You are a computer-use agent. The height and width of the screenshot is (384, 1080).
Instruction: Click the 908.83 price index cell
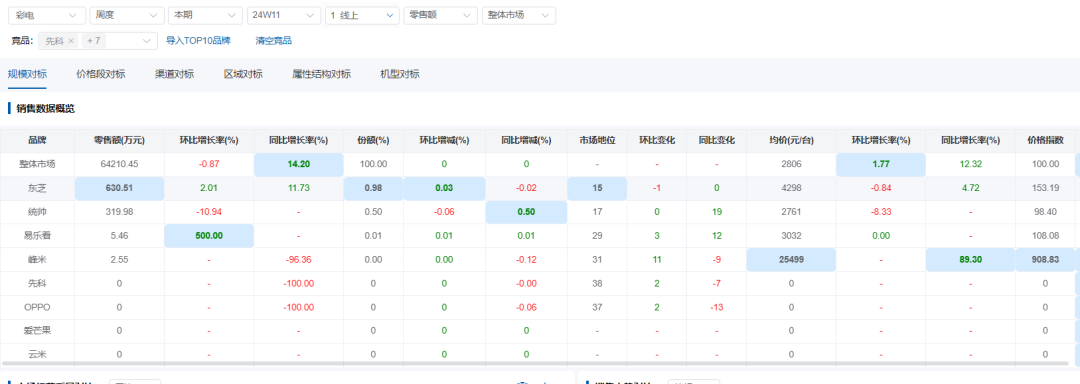point(1045,259)
